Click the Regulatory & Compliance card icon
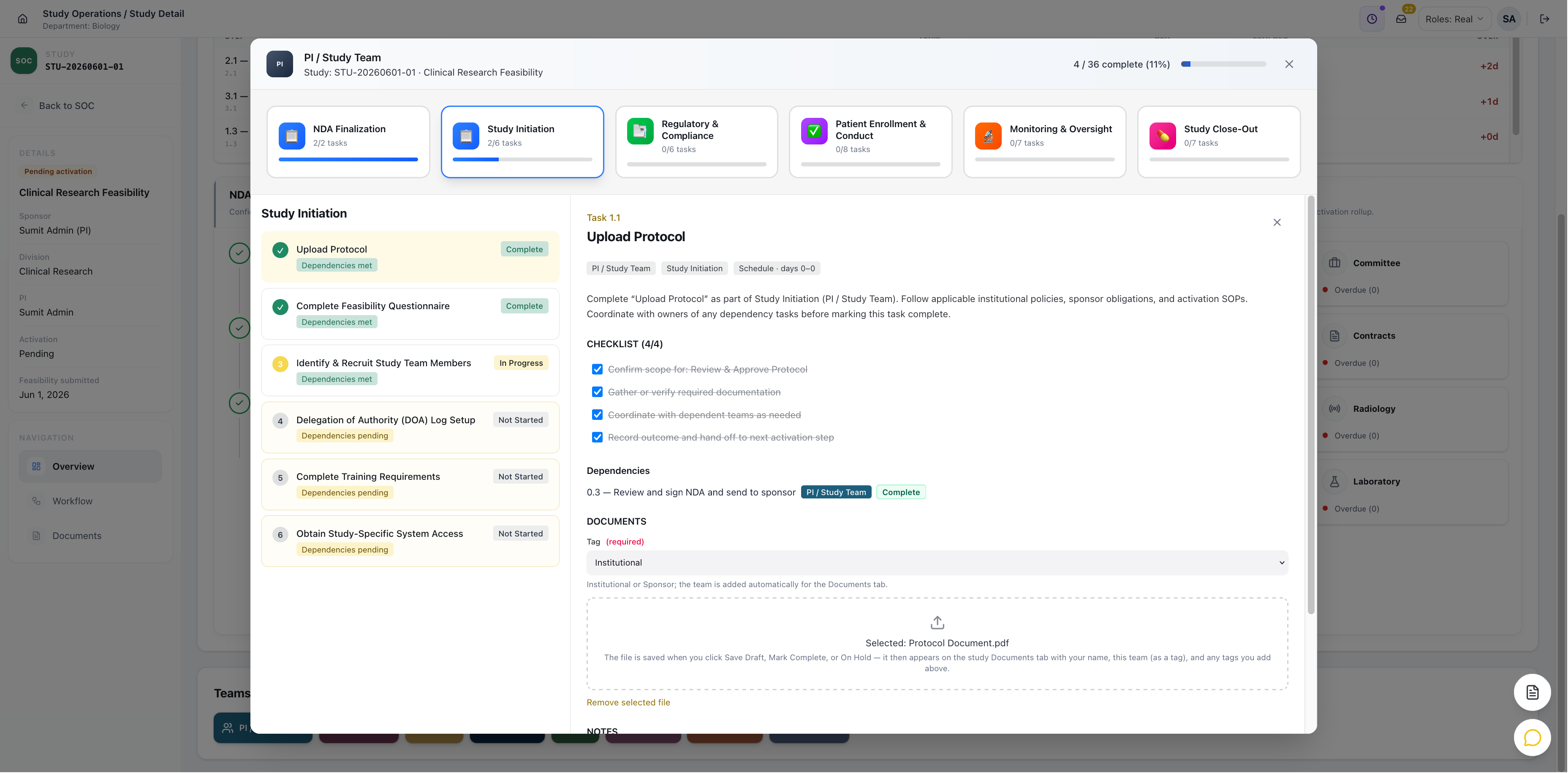Screen dimensions: 1568x773 [x=640, y=131]
